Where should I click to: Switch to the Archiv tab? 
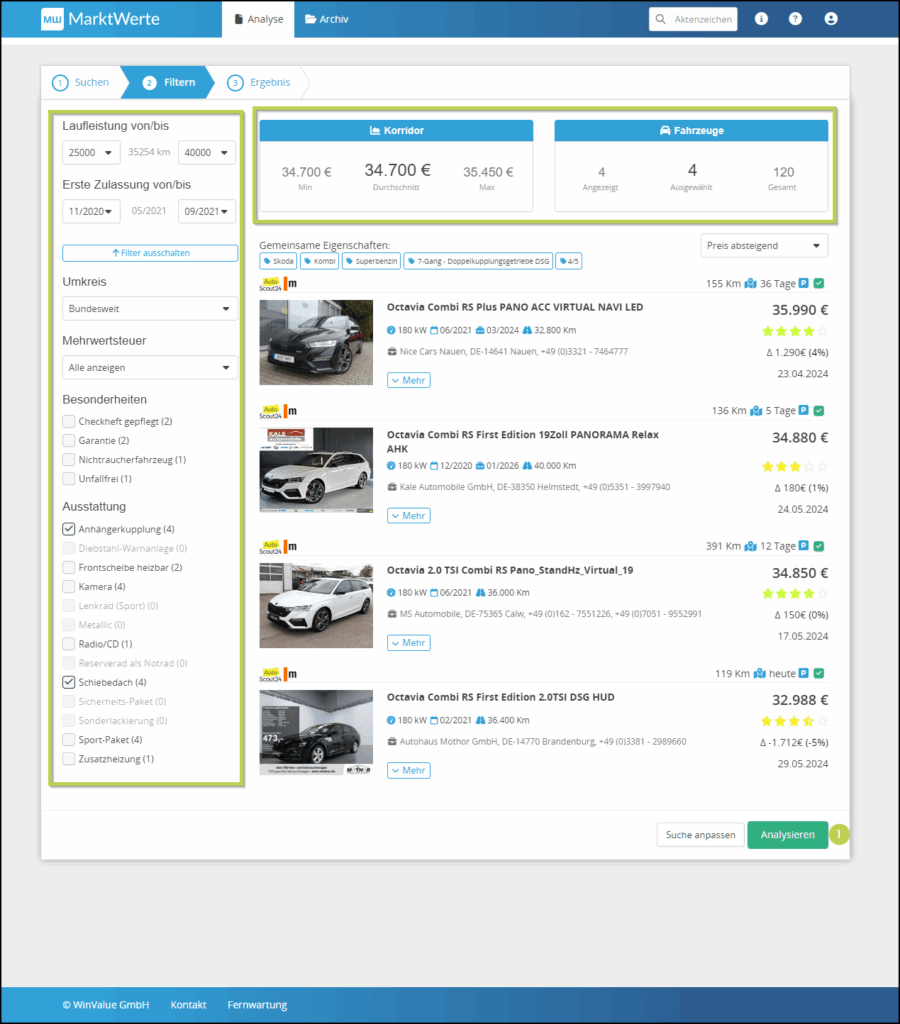point(327,19)
